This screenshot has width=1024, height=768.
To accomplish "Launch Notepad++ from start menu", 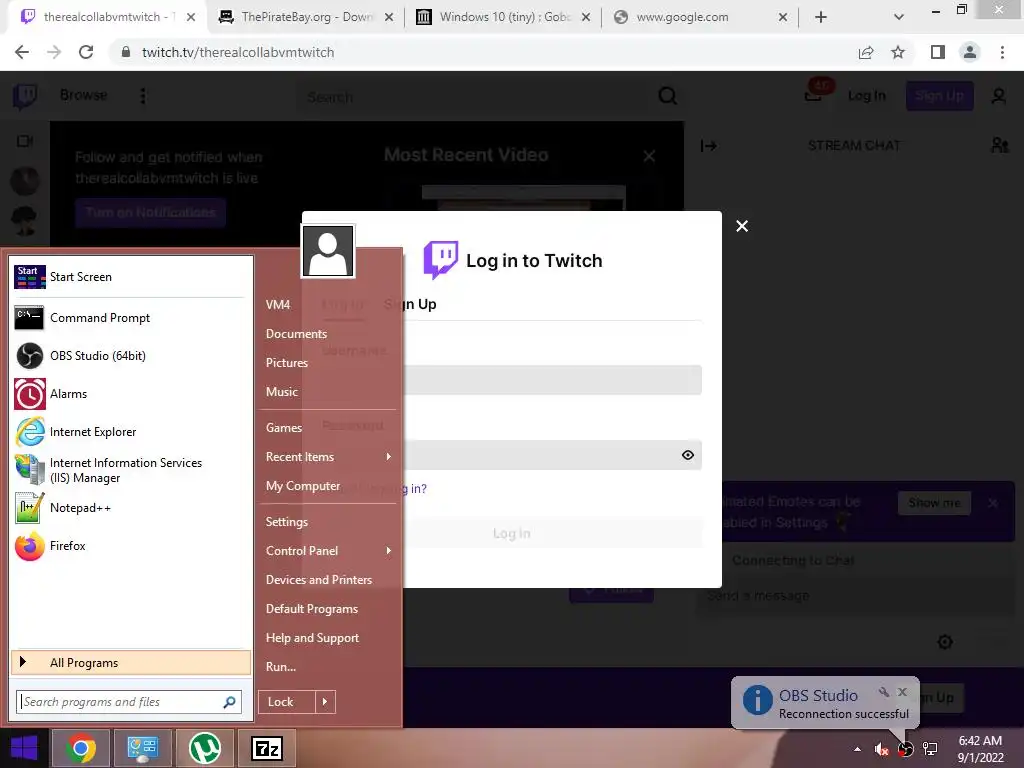I will (129, 508).
